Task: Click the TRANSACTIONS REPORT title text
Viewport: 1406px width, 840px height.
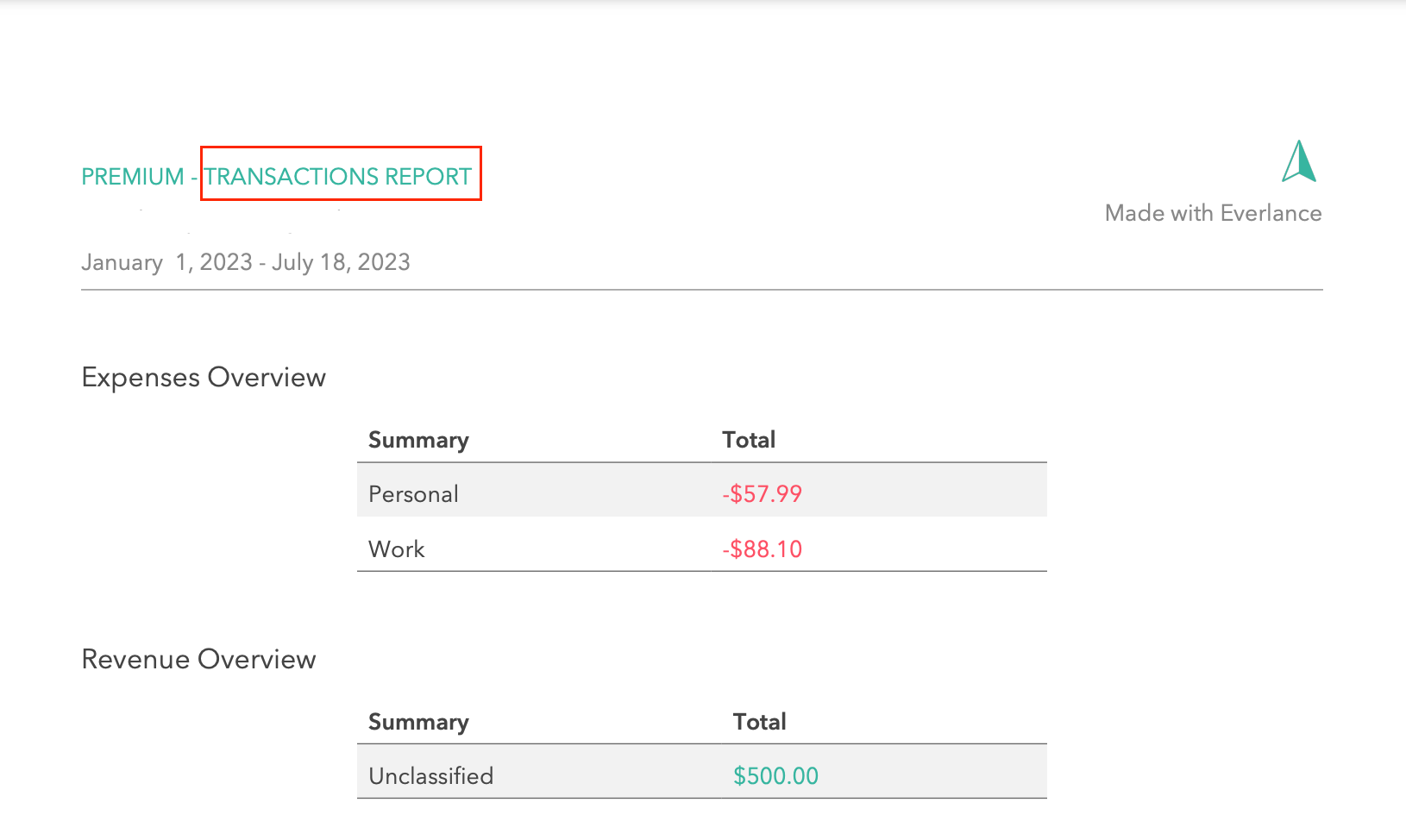Action: click(x=338, y=176)
